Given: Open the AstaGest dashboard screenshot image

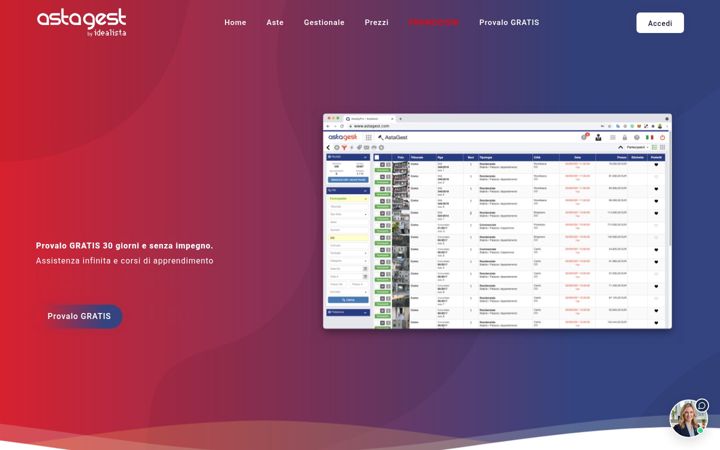Looking at the screenshot, I should tap(497, 221).
